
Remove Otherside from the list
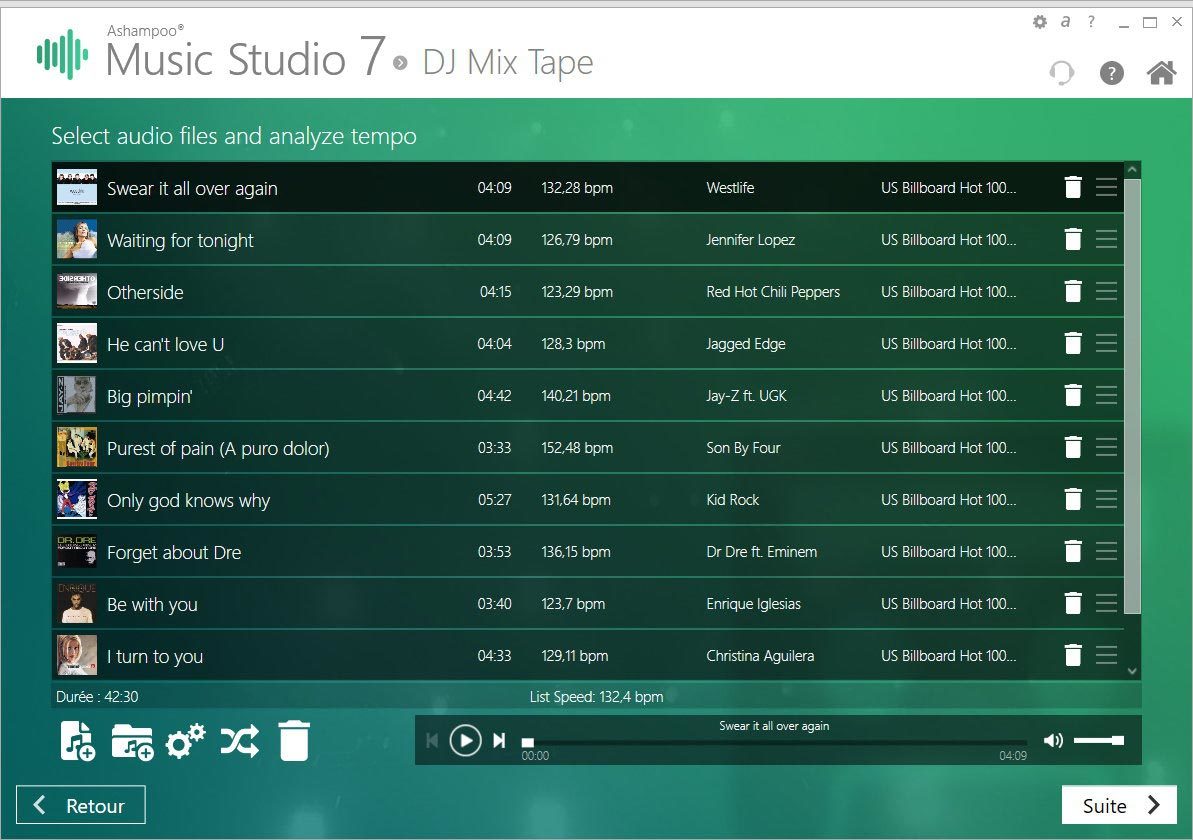[1073, 291]
